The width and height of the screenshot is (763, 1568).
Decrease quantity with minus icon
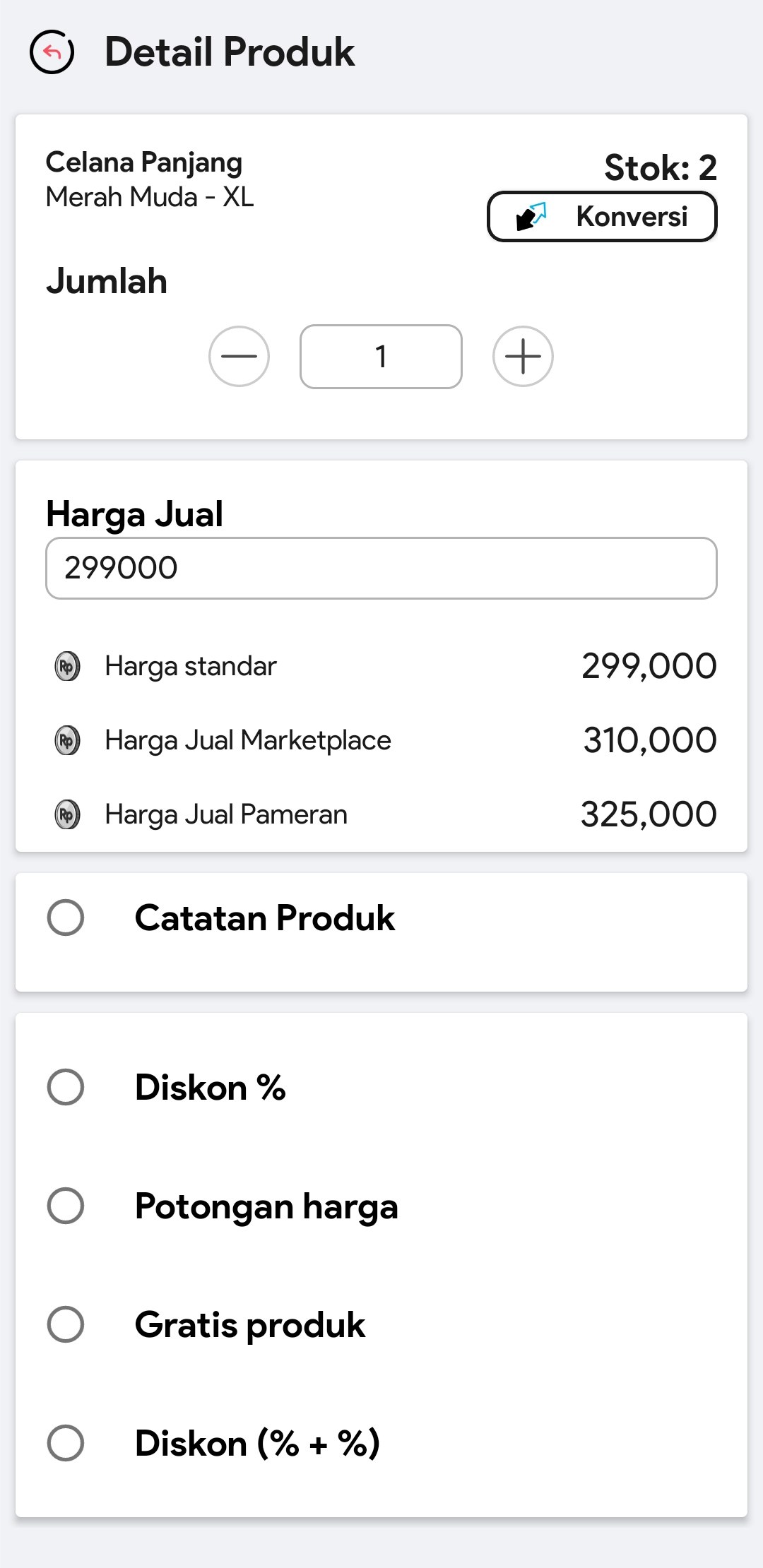(x=239, y=356)
